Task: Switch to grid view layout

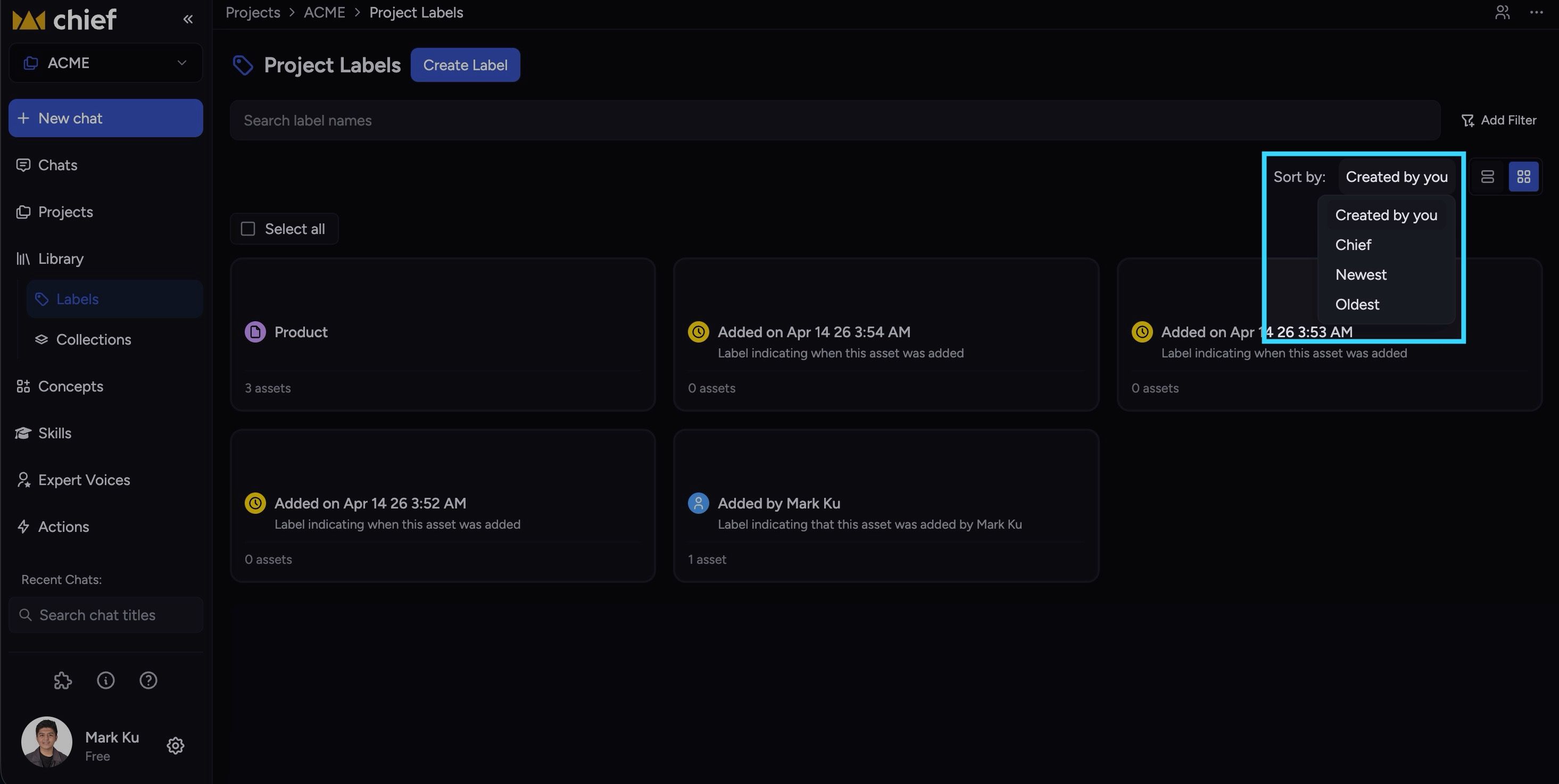Action: coord(1524,177)
